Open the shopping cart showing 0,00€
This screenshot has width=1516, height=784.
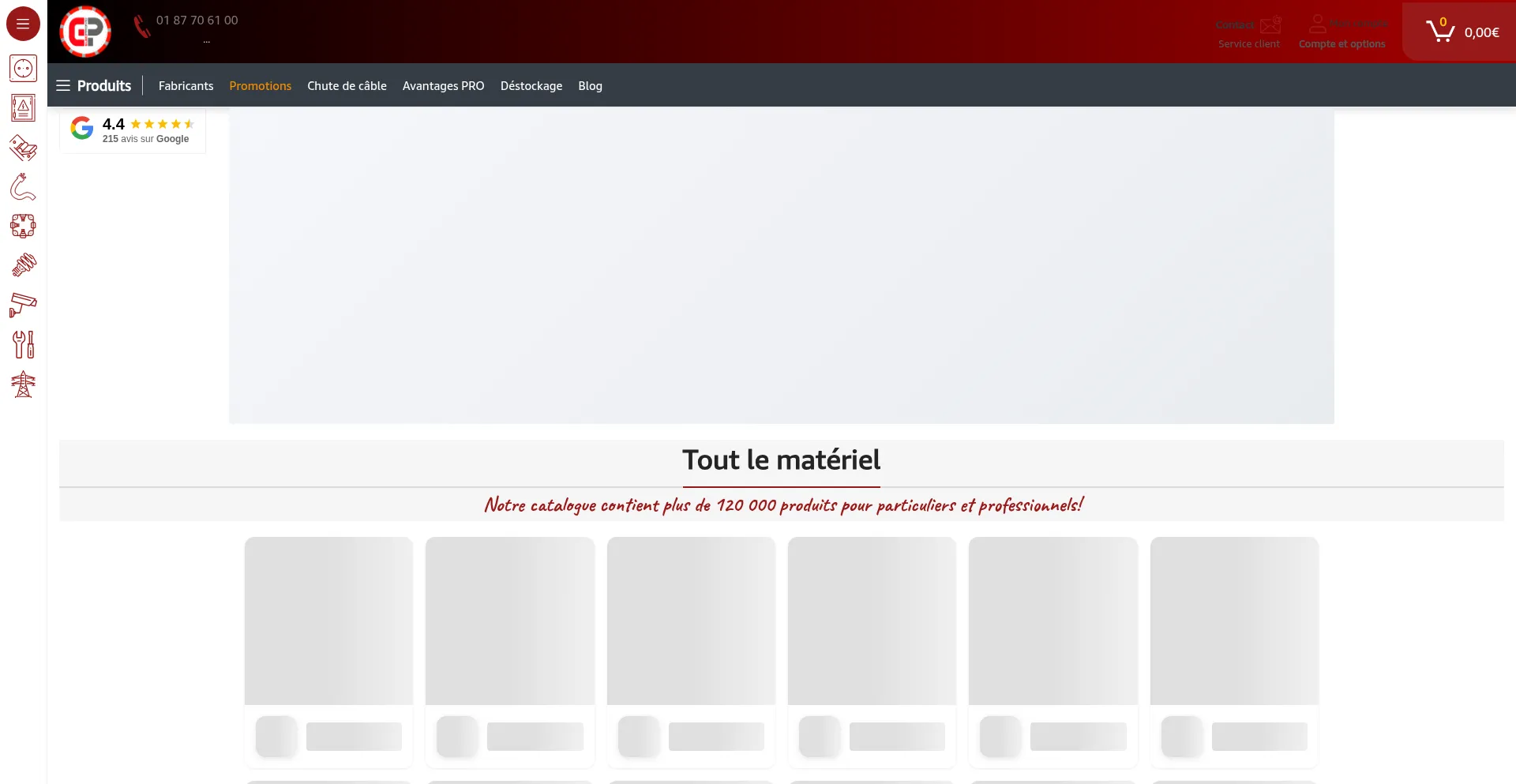pos(1462,32)
